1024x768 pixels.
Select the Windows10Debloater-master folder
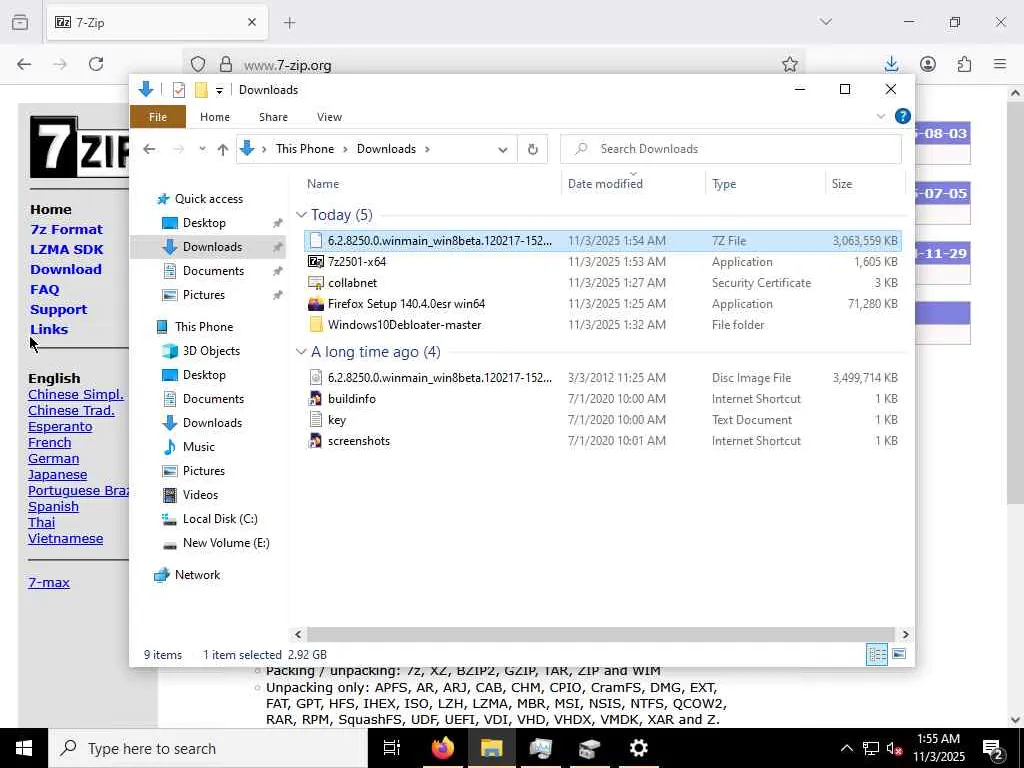[603, 325]
